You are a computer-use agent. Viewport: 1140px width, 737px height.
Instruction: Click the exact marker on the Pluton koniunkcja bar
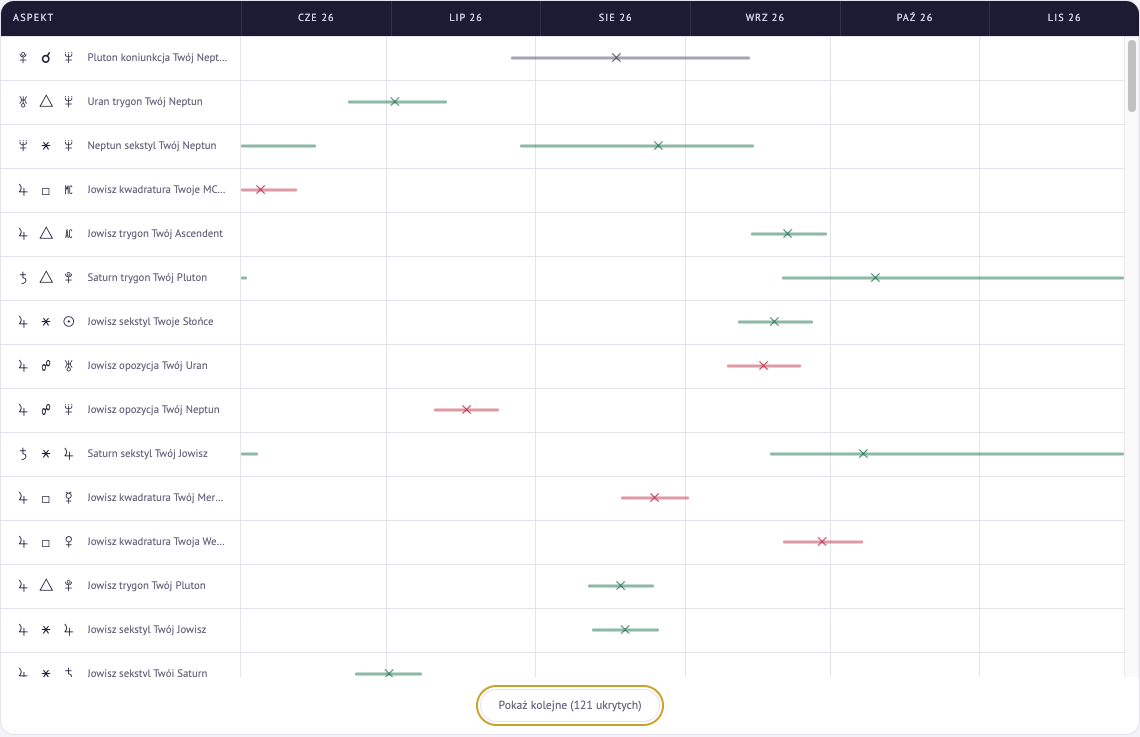pyautogui.click(x=617, y=57)
